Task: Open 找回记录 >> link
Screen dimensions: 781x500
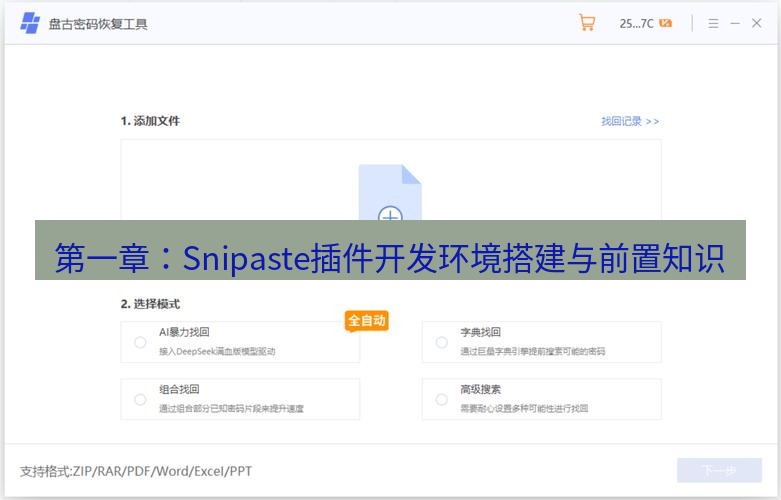Action: 630,121
